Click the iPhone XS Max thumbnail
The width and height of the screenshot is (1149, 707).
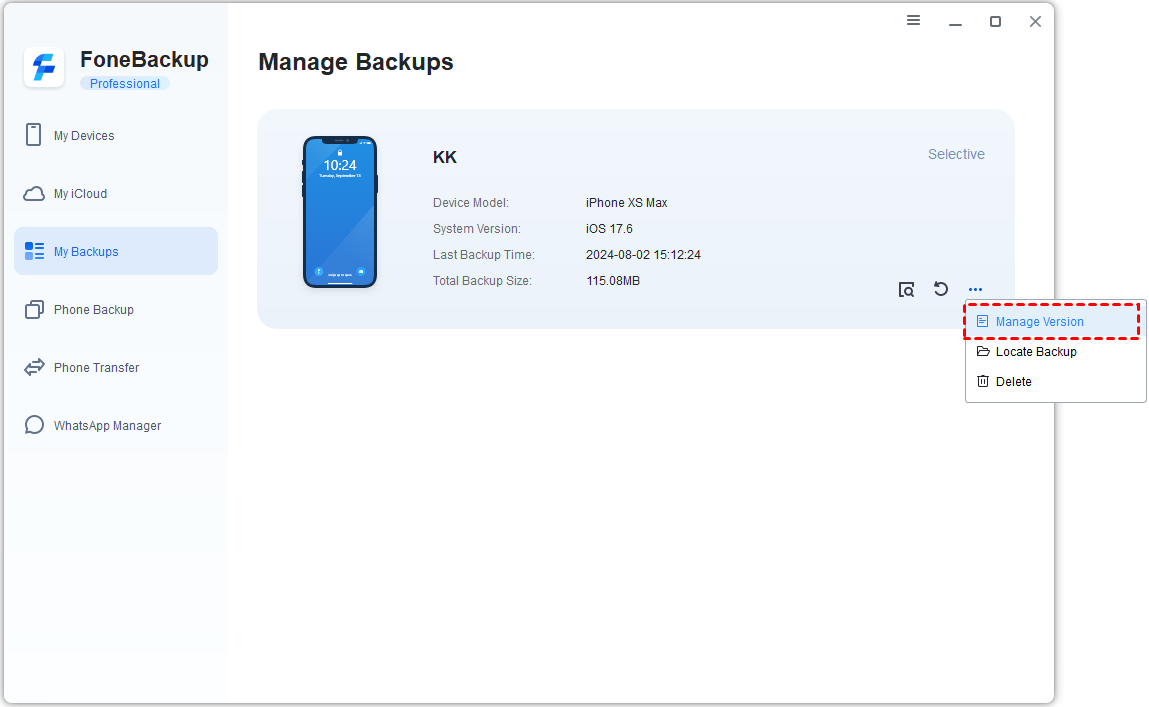point(340,212)
